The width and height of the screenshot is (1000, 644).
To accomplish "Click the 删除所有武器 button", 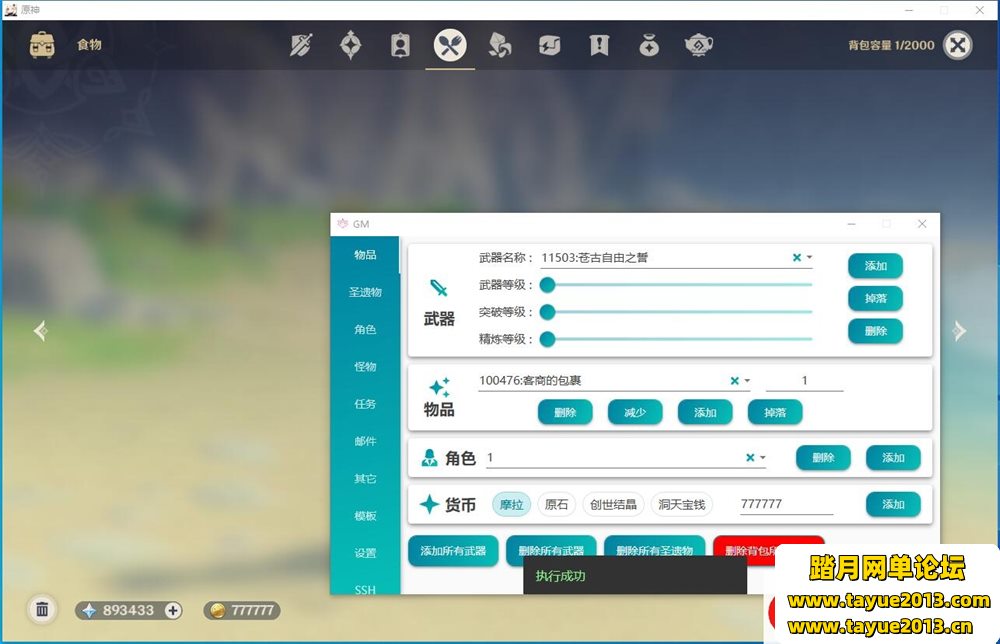I will pos(551,550).
